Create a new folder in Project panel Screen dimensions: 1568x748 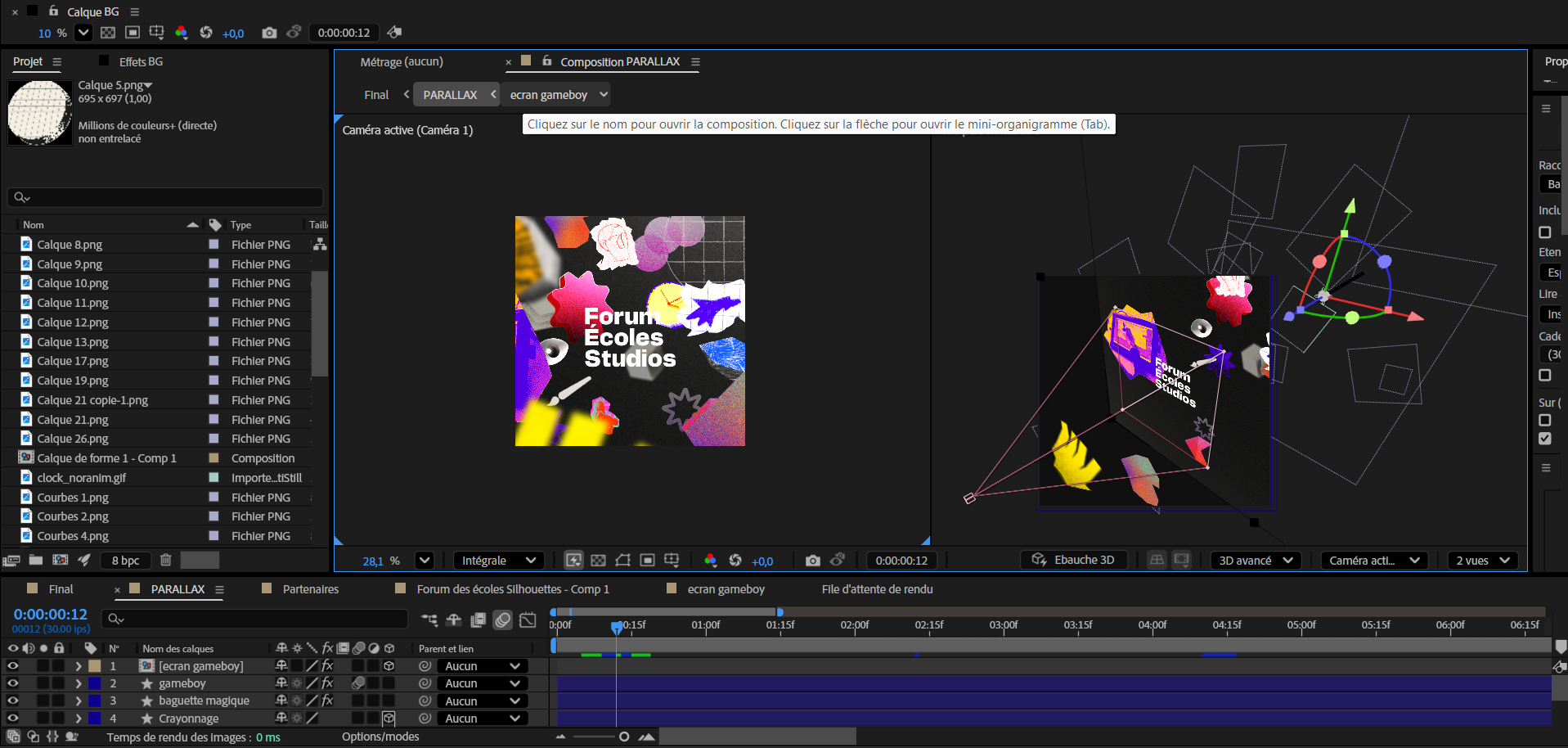click(36, 560)
